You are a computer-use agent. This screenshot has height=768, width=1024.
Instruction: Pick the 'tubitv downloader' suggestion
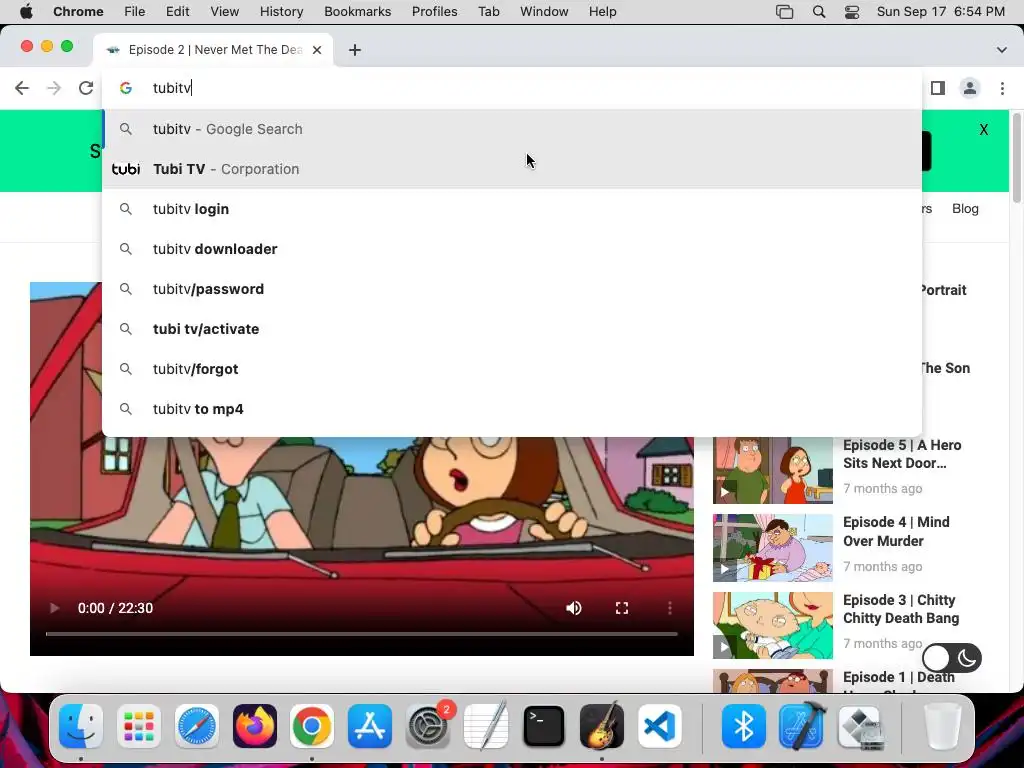512,249
